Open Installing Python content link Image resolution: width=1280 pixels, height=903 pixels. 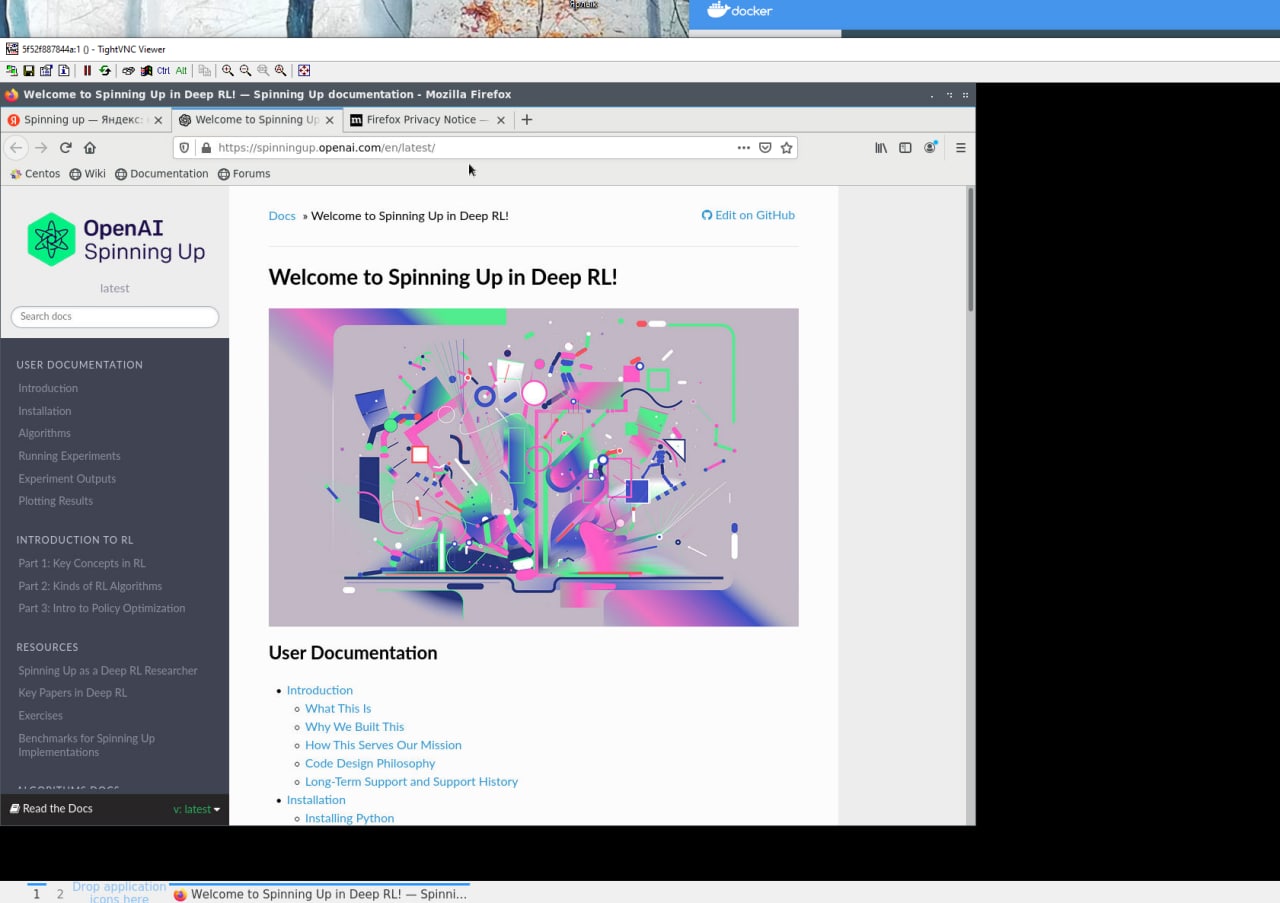(349, 818)
